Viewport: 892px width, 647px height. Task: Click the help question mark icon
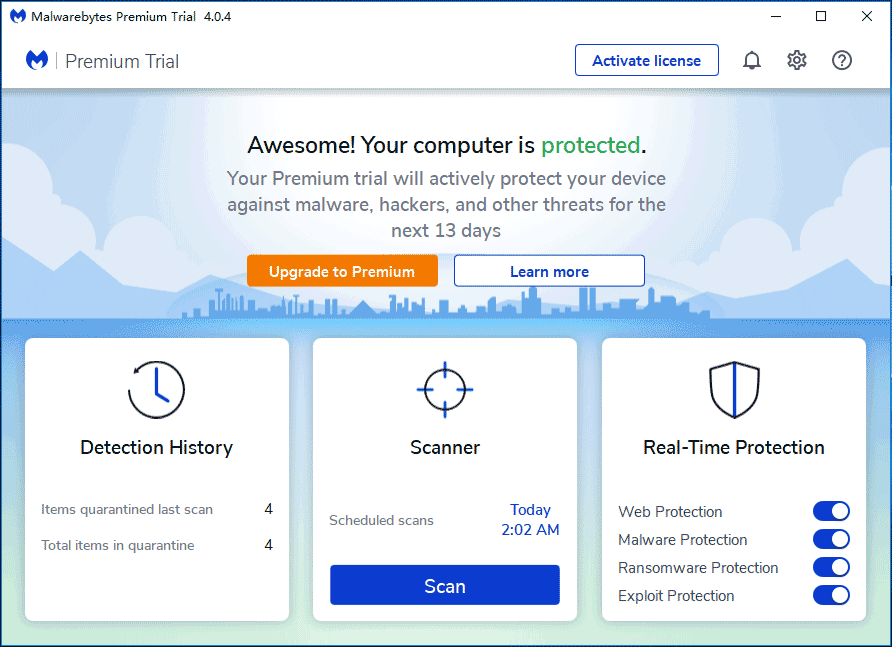click(x=841, y=60)
